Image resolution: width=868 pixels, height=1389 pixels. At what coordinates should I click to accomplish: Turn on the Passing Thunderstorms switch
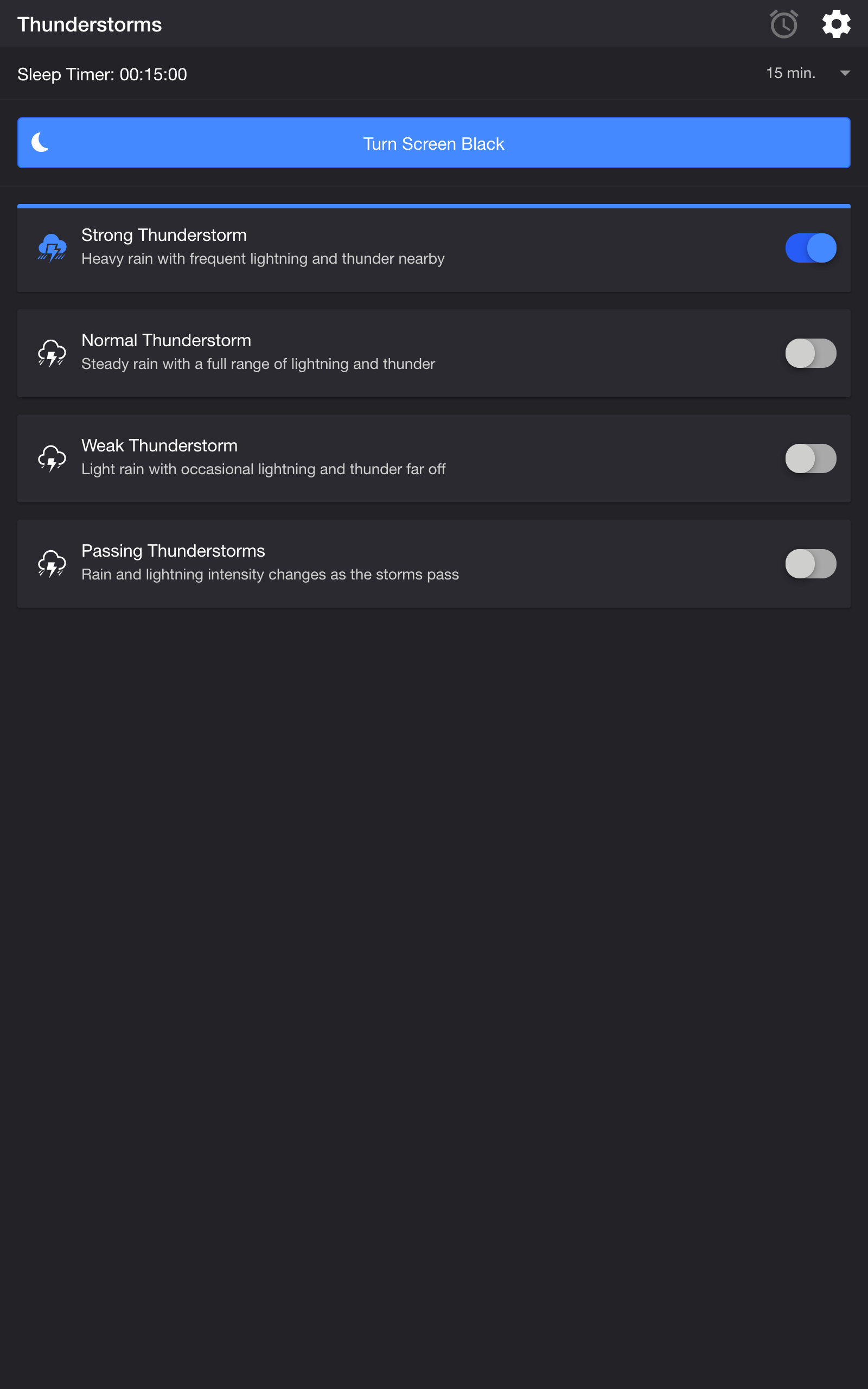810,564
